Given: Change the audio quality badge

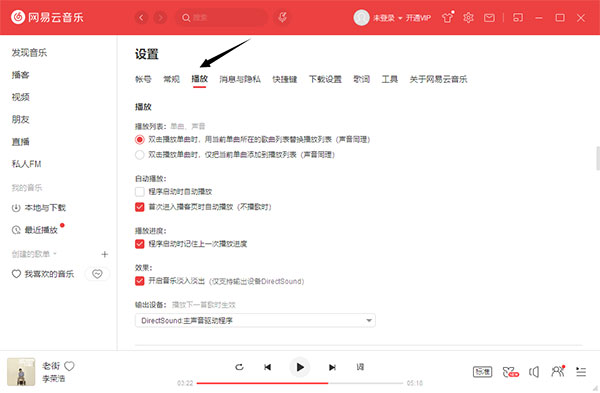Looking at the screenshot, I should coord(483,372).
